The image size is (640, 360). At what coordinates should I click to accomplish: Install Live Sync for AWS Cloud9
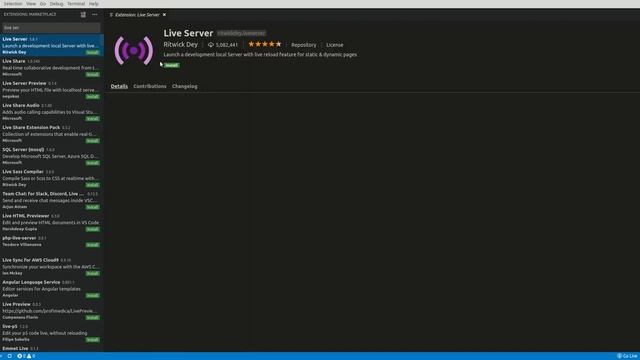93,273
